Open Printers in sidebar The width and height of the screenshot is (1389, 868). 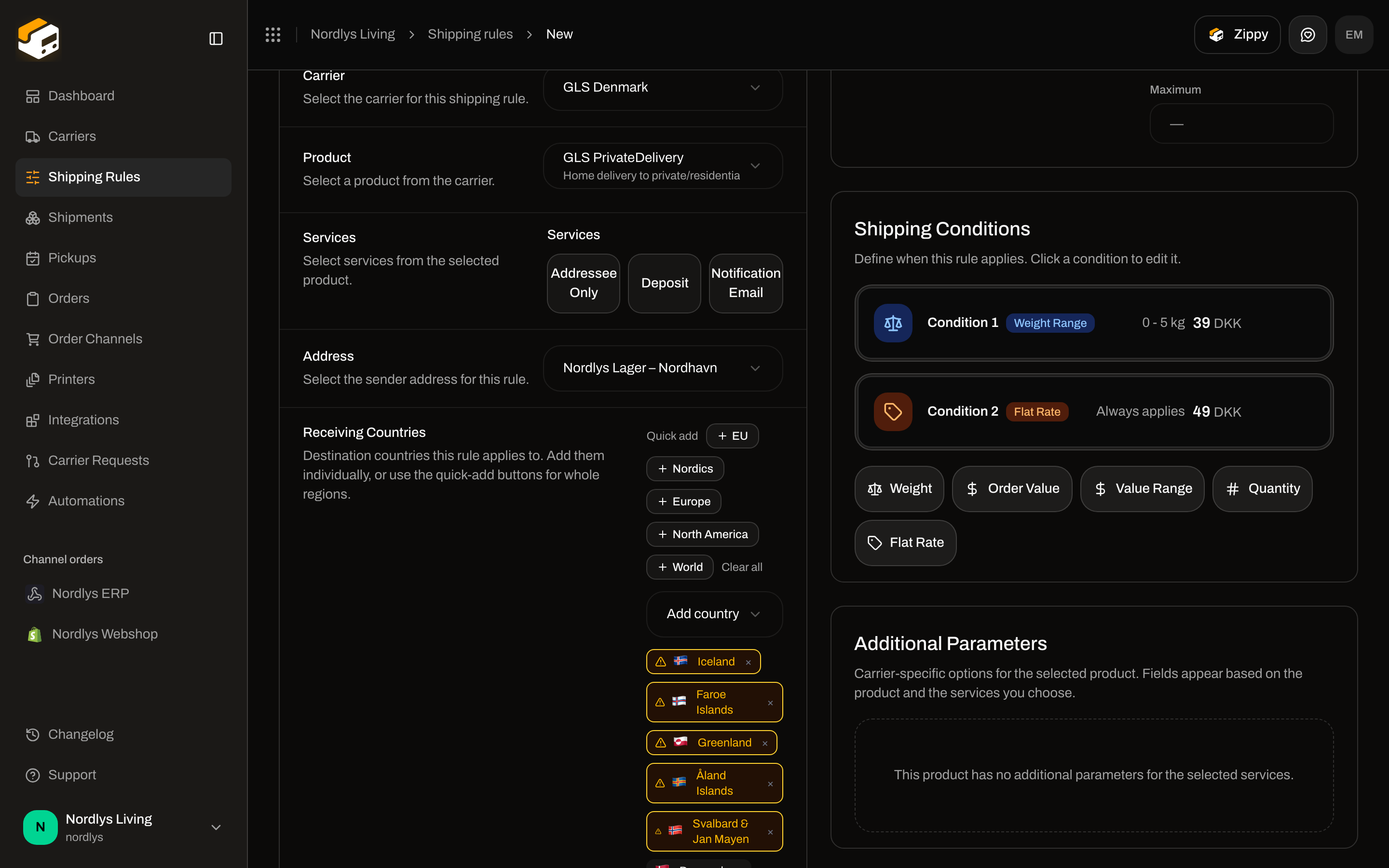(x=123, y=380)
